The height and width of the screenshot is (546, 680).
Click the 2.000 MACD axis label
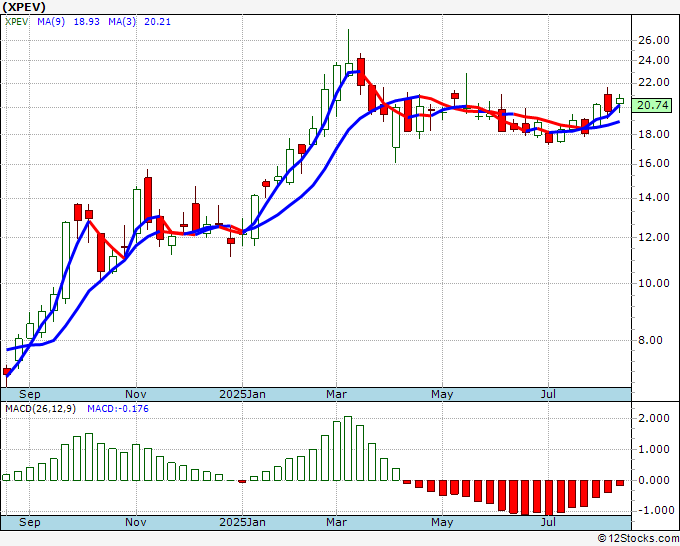pyautogui.click(x=654, y=418)
